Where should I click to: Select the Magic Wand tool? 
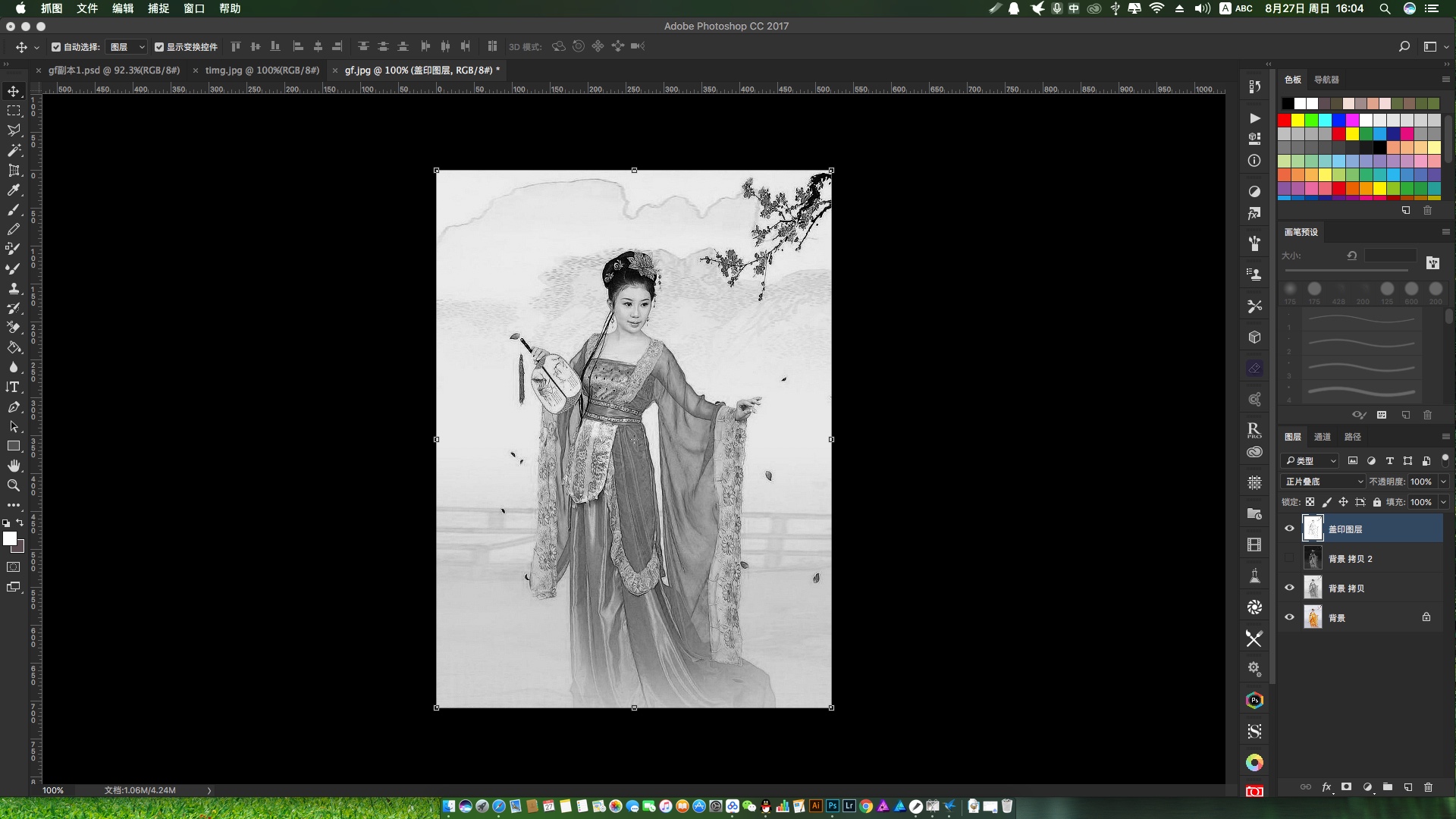pos(14,150)
